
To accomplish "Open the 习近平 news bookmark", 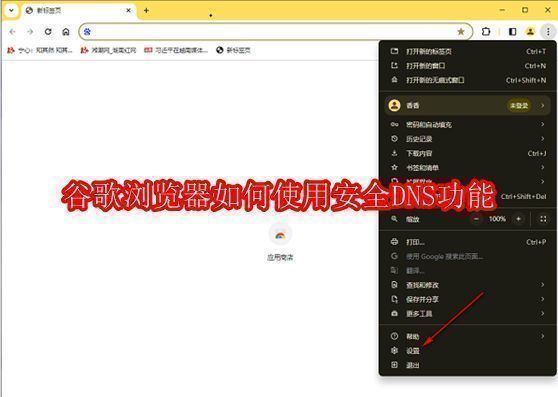I will click(176, 51).
